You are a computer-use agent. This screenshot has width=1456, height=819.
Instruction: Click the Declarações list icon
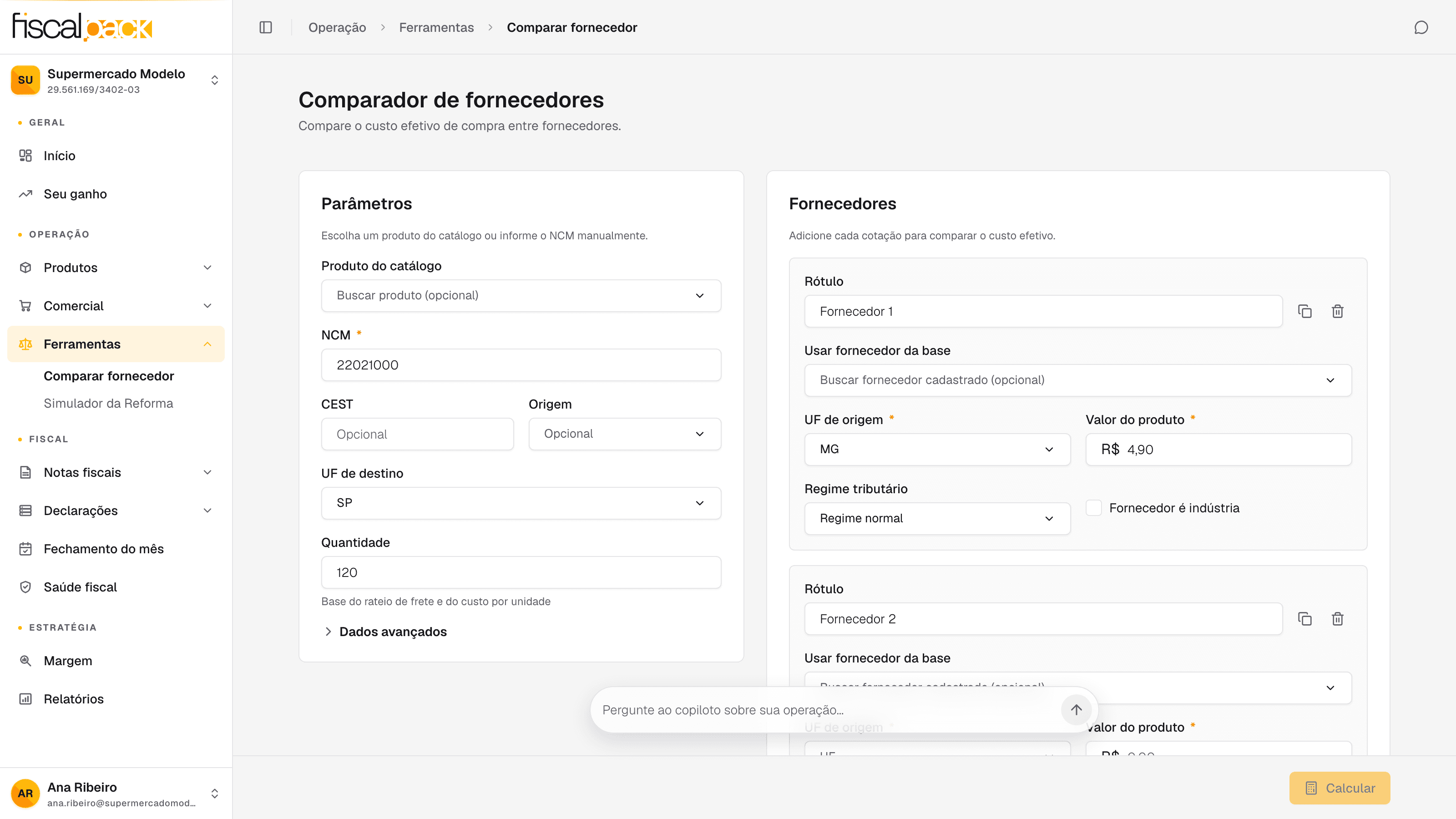[x=25, y=511]
